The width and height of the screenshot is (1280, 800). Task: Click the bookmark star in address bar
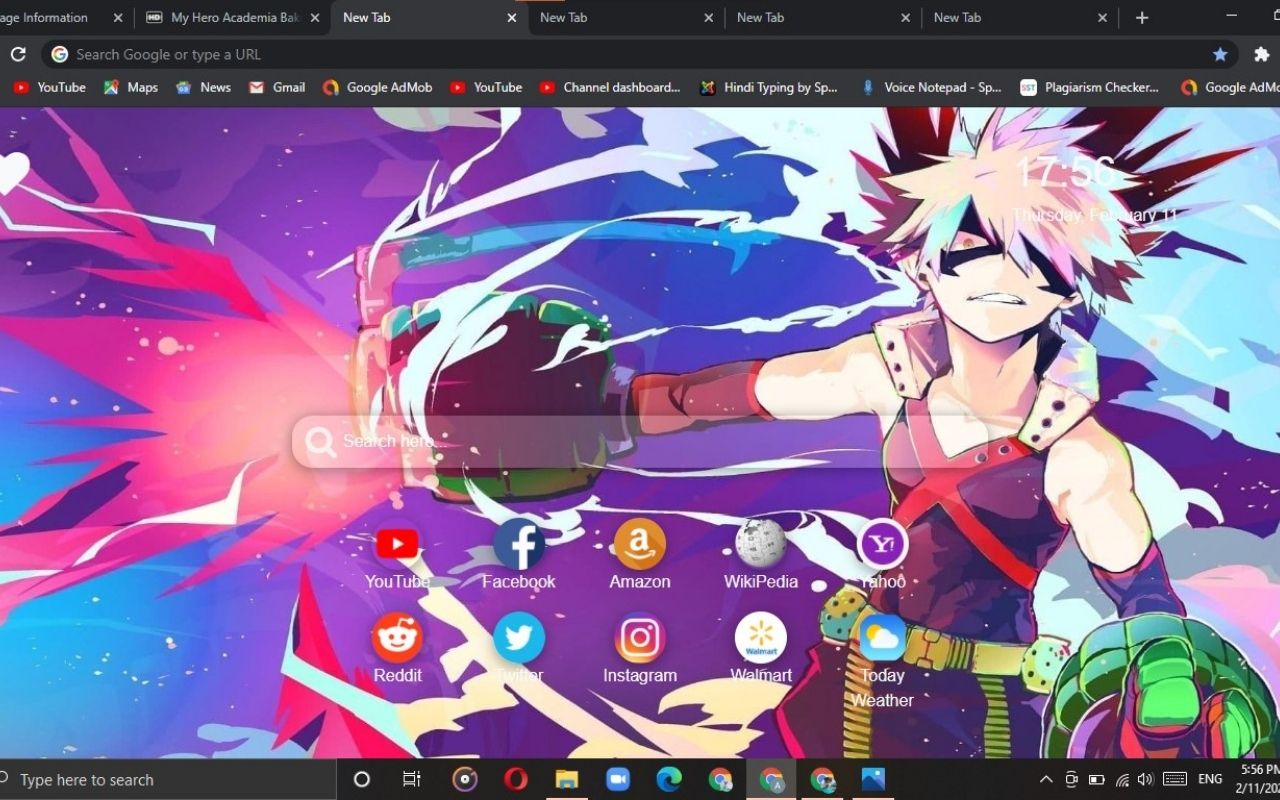pyautogui.click(x=1220, y=54)
